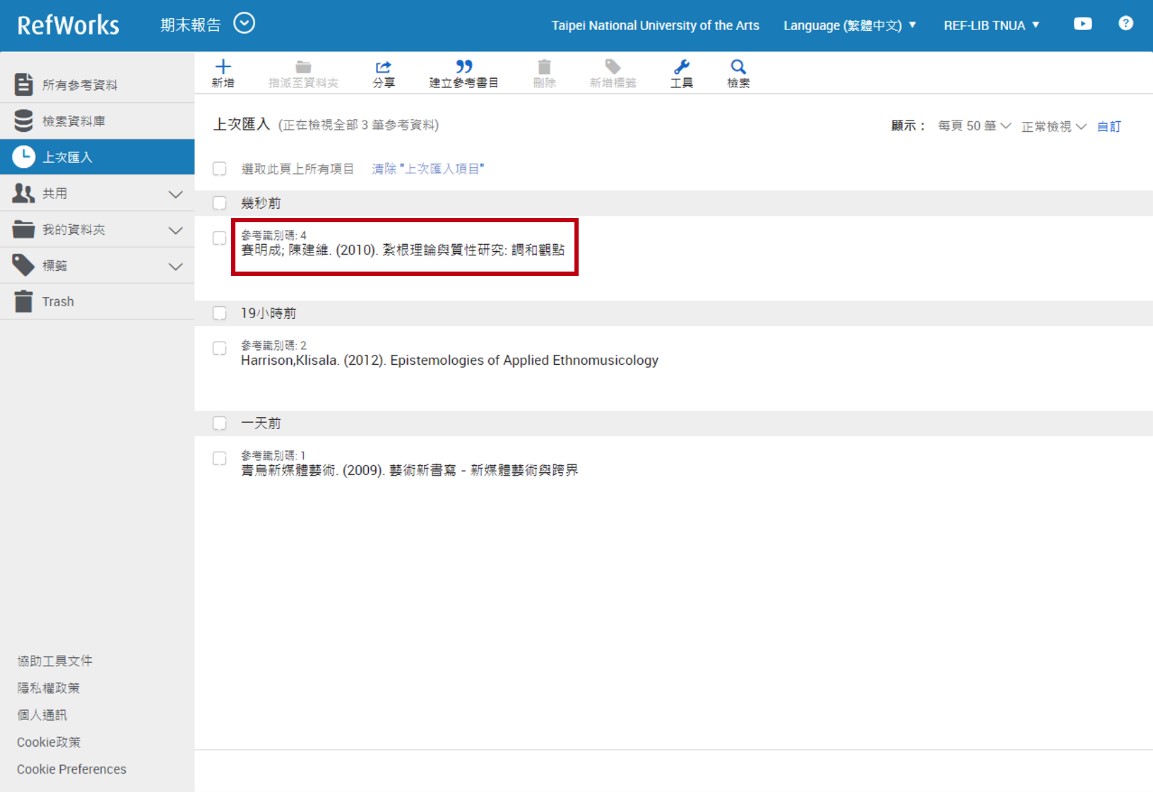Open the YouTube video icon in header

pos(1082,24)
